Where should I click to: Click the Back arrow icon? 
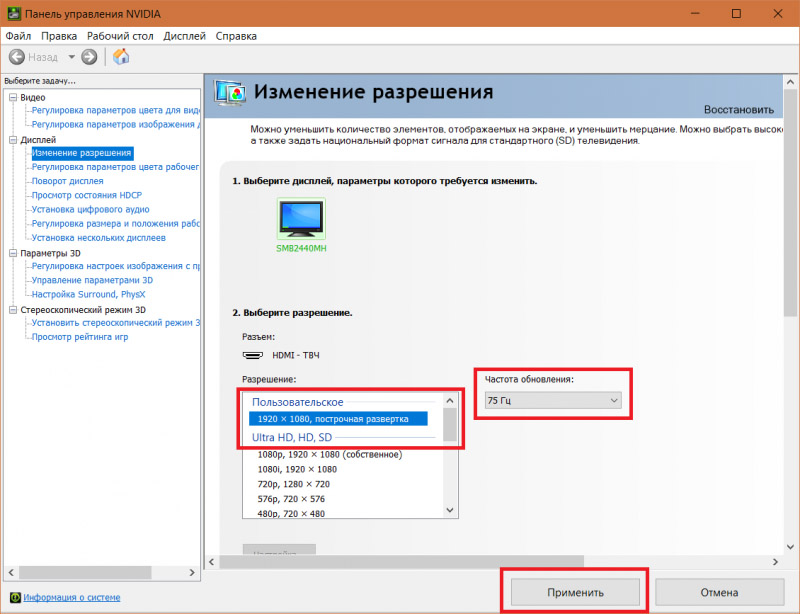coord(17,57)
